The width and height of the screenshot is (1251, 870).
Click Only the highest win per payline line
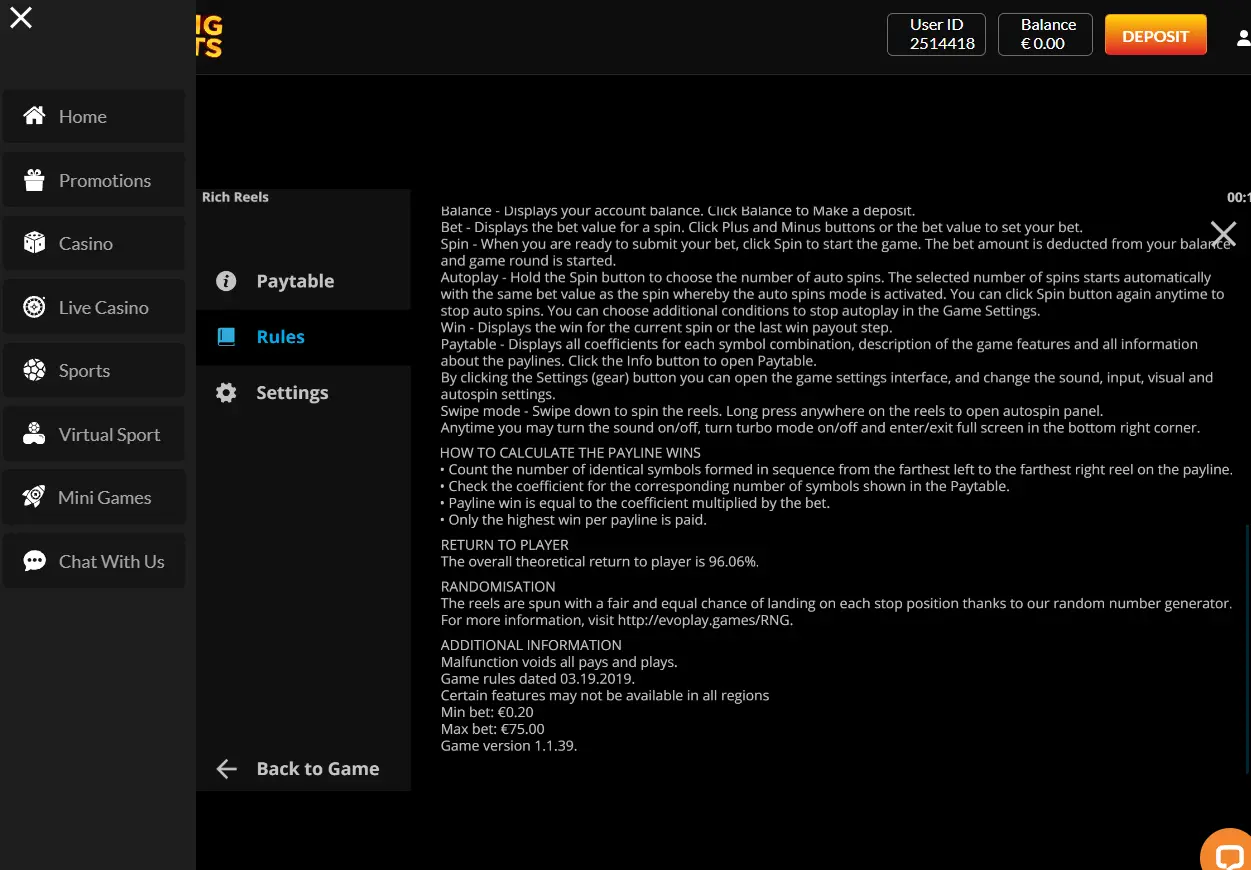574,520
